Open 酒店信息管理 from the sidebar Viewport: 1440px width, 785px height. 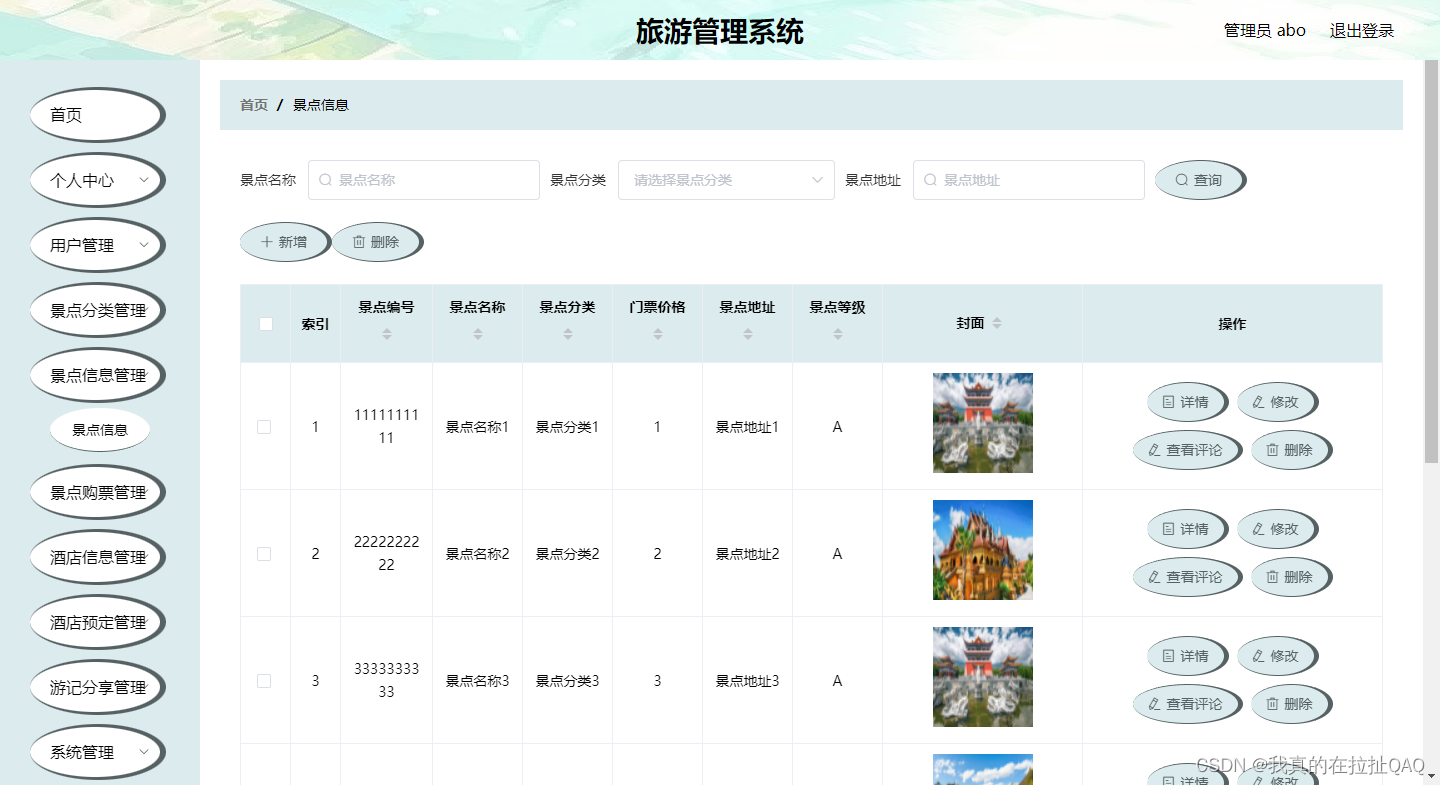tap(97, 557)
